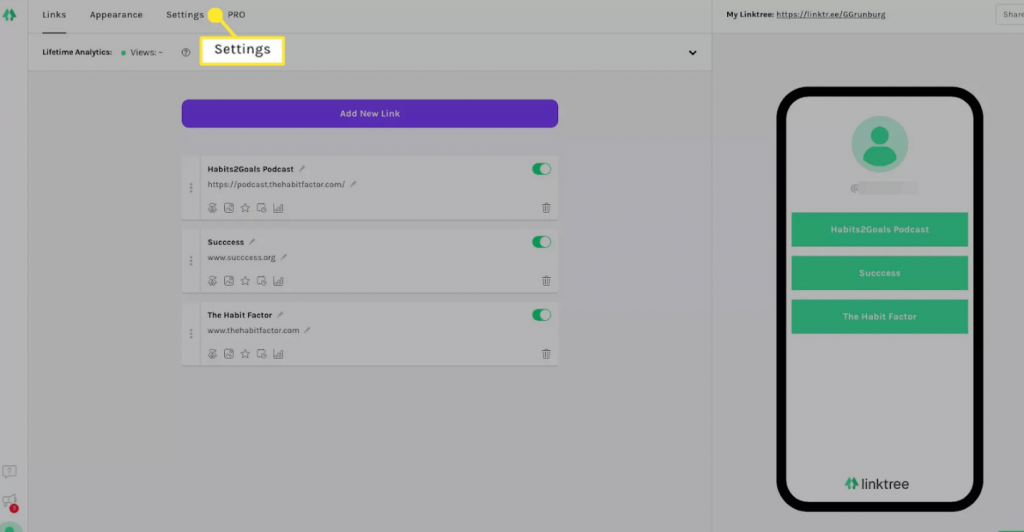1024x532 pixels.
Task: Open leap link icon on The Habit Factor
Action: pyautogui.click(x=212, y=354)
